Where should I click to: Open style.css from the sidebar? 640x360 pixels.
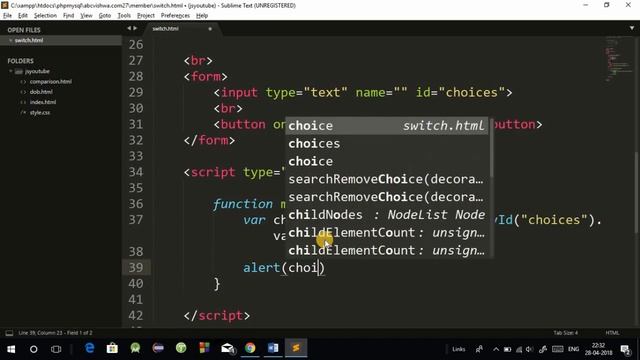[x=40, y=112]
